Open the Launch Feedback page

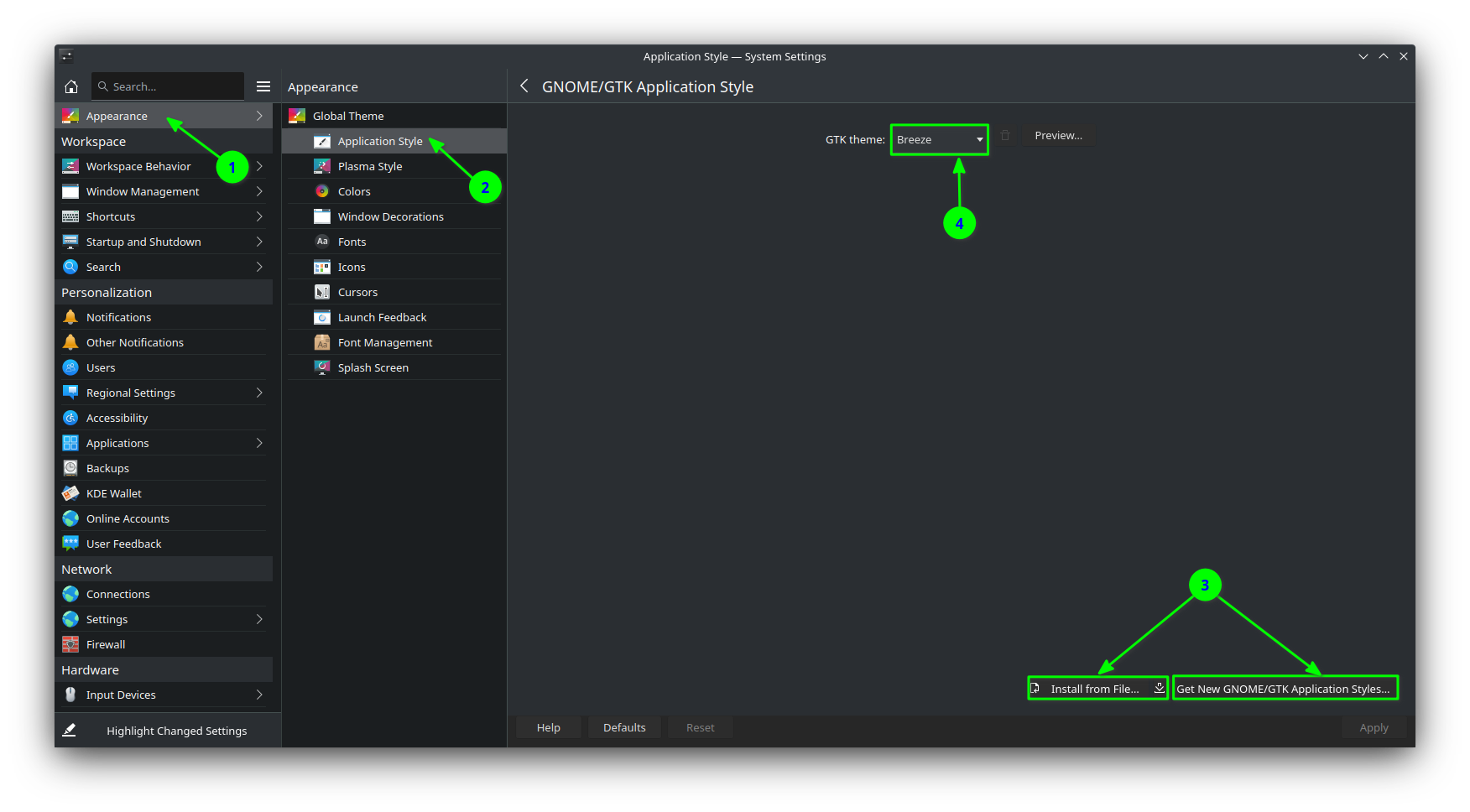(x=394, y=317)
